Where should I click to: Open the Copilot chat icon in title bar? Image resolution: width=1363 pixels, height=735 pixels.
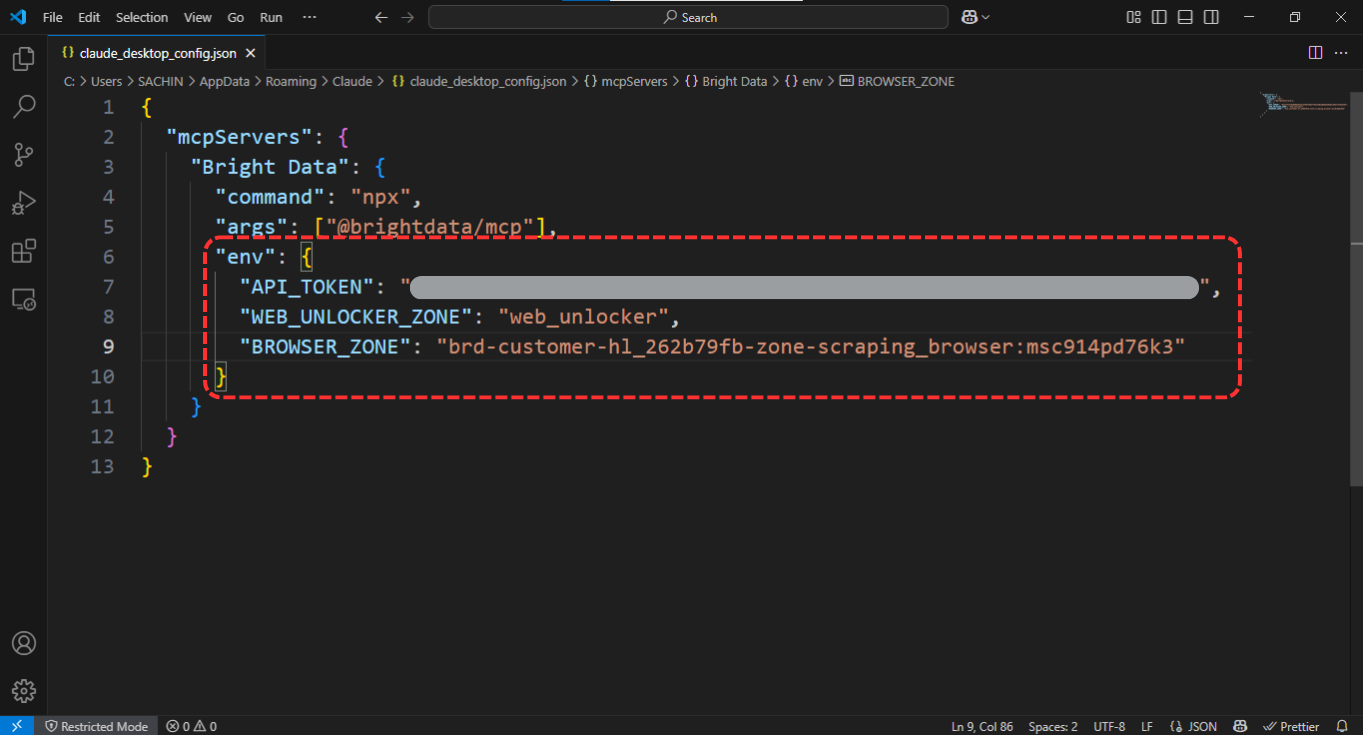[x=968, y=17]
